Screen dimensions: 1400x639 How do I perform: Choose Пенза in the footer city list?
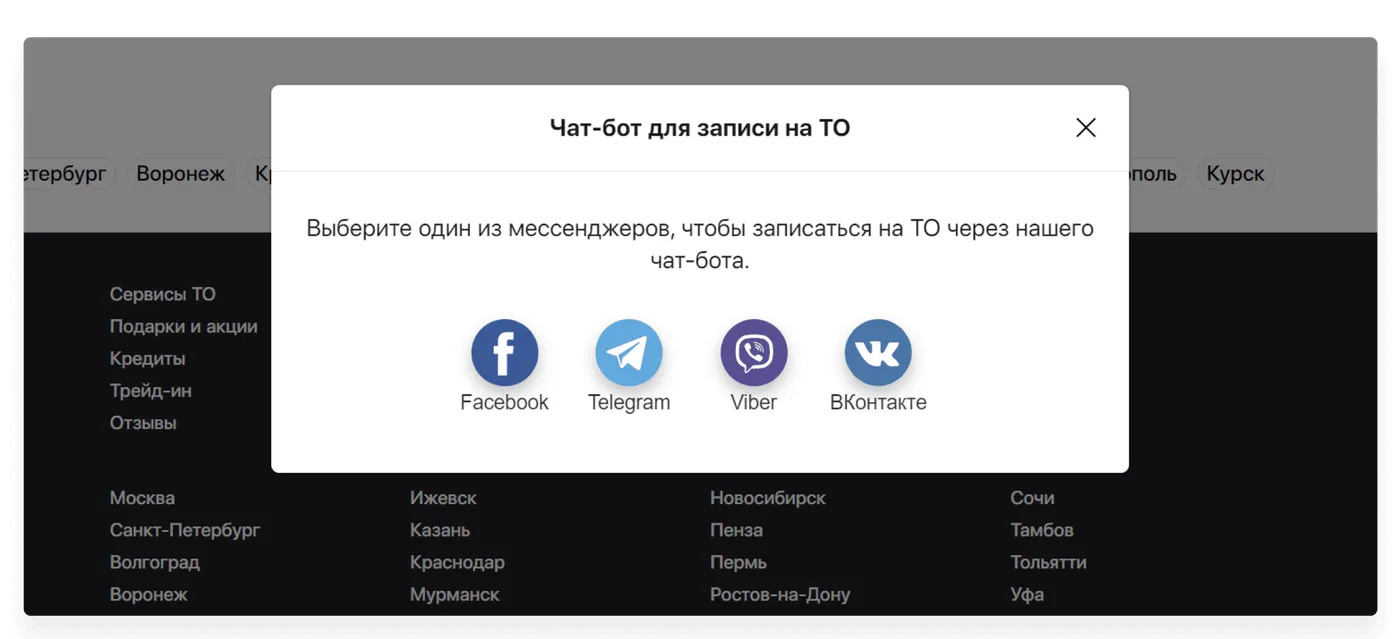pyautogui.click(x=737, y=530)
